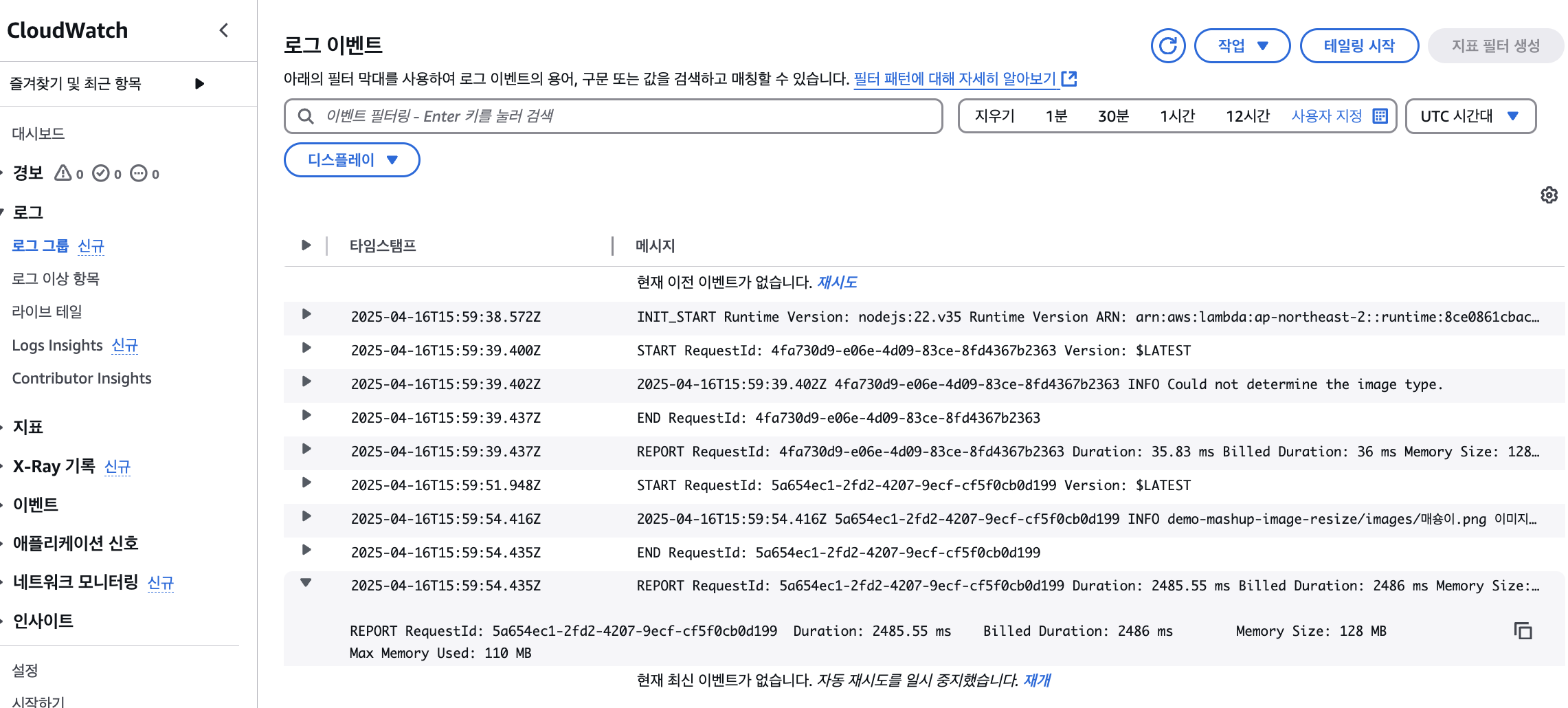Click the OK alarms checkmark icon

101,173
